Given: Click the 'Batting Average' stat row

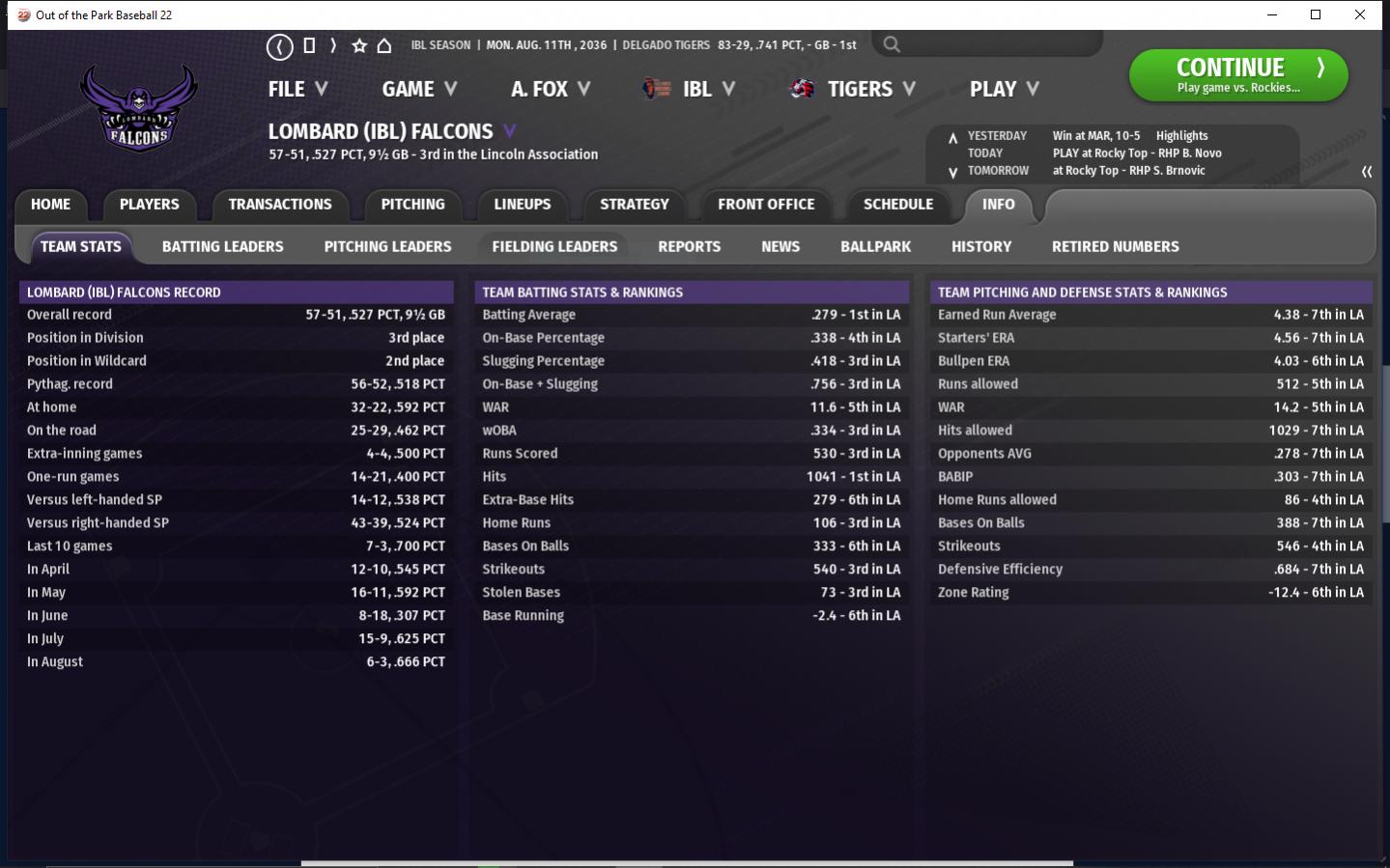Looking at the screenshot, I should [x=692, y=315].
